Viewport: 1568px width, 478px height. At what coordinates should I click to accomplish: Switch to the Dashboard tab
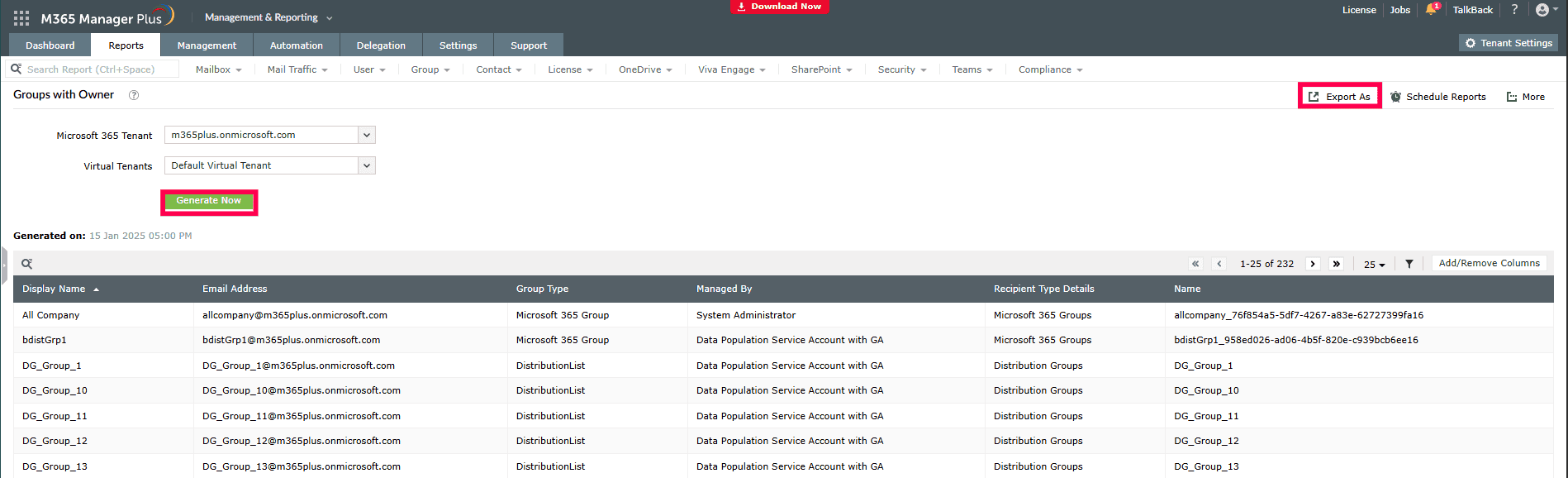[x=50, y=45]
